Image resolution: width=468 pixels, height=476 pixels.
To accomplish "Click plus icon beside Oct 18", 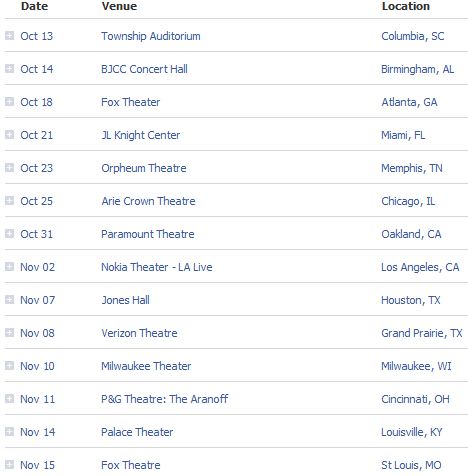I will pyautogui.click(x=9, y=101).
